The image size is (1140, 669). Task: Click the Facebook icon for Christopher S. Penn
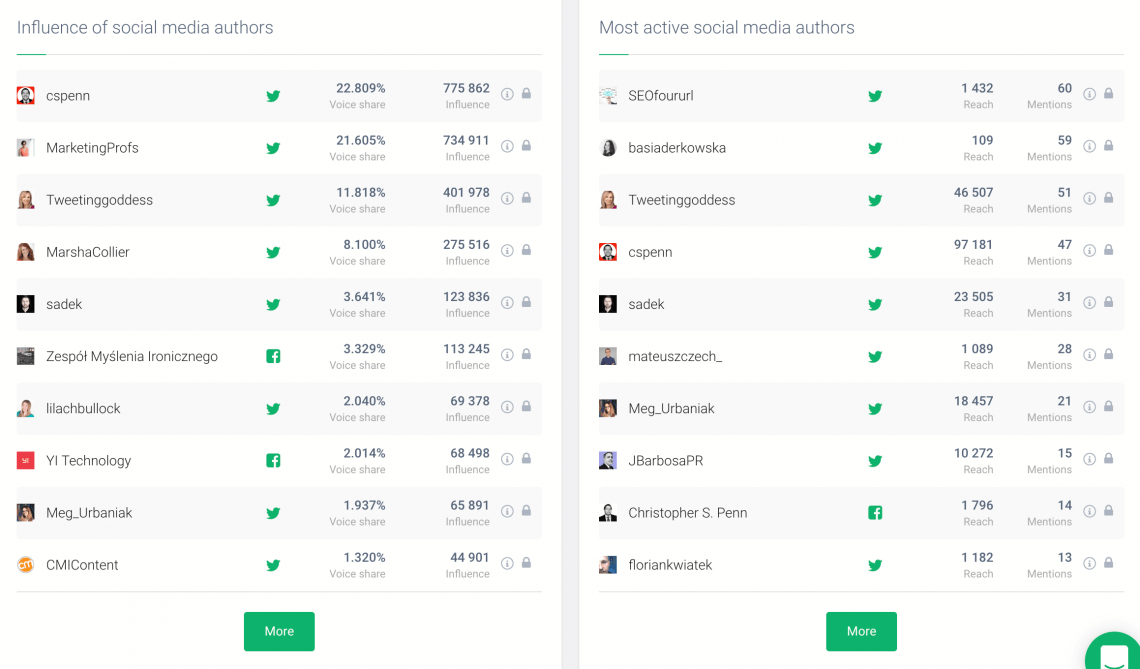point(875,513)
